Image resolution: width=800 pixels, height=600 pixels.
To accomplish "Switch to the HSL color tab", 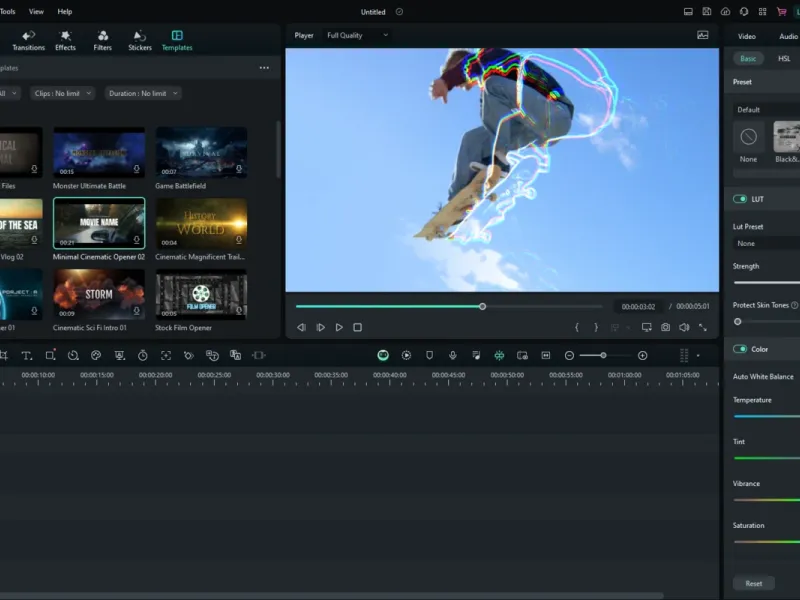I will [x=784, y=59].
